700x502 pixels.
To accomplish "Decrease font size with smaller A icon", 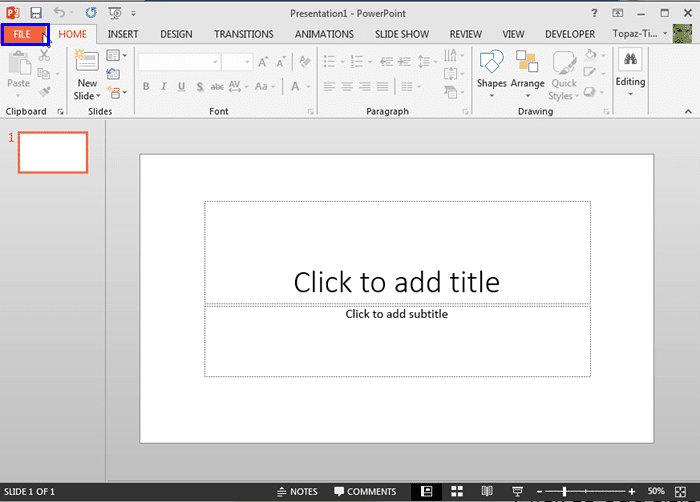I will coord(280,62).
